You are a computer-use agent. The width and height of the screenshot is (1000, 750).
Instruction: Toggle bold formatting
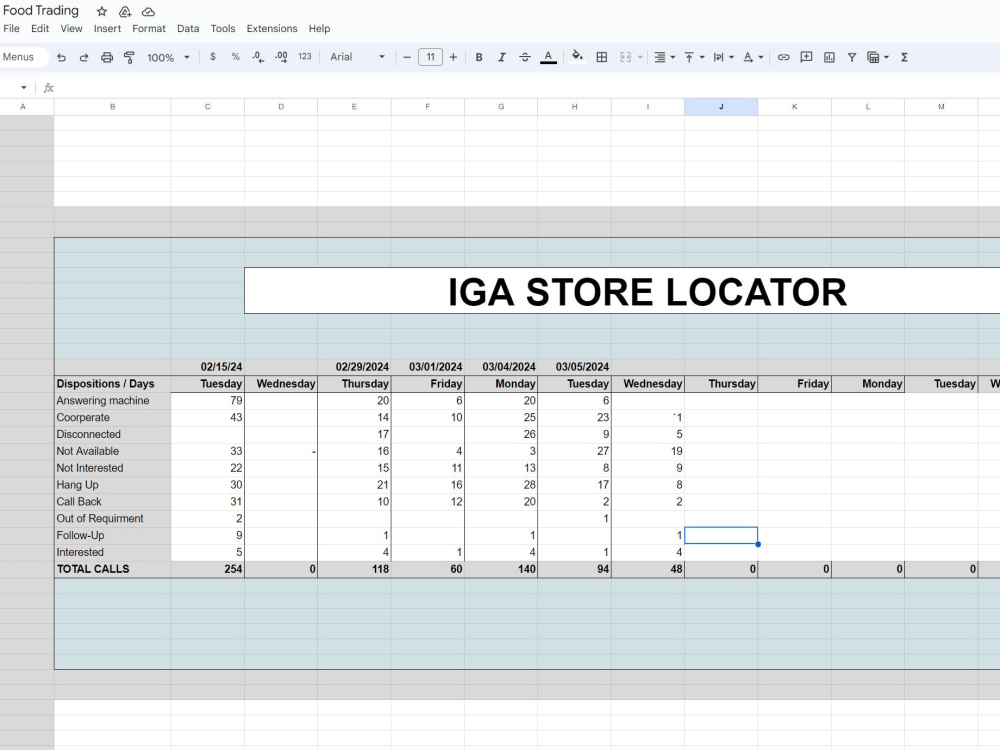(479, 57)
